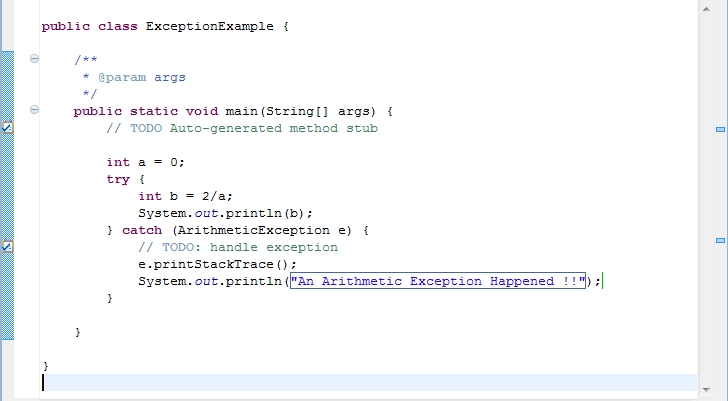The image size is (728, 401).
Task: Click the line "int b = 2/a;"
Action: click(185, 196)
